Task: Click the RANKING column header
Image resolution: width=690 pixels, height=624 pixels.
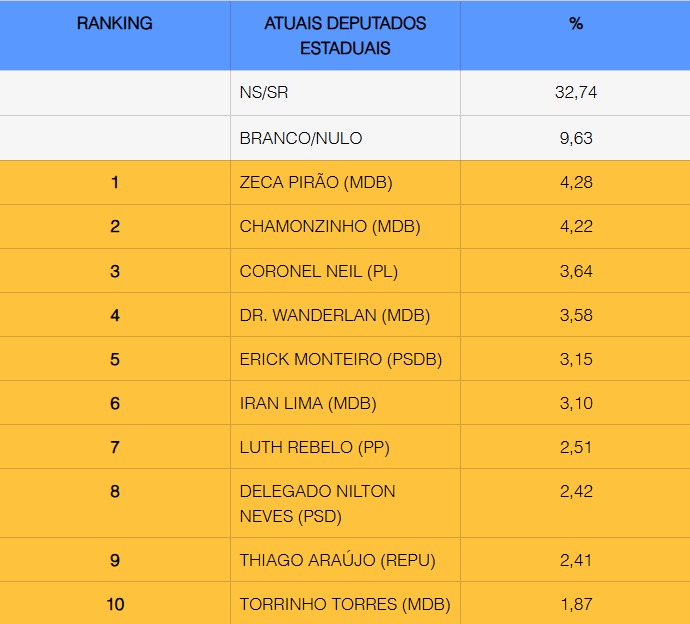Action: pyautogui.click(x=115, y=24)
